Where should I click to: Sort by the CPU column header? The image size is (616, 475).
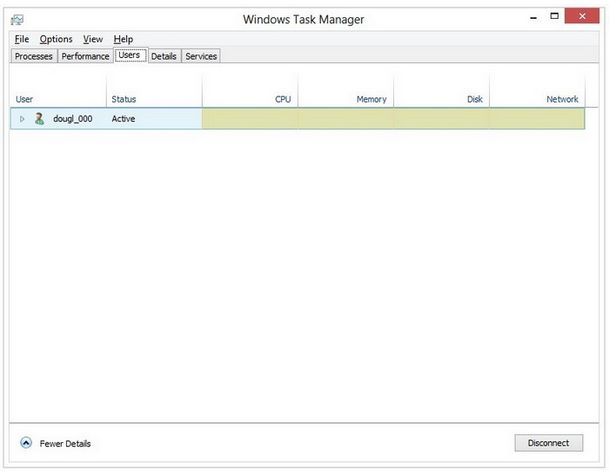click(x=250, y=90)
